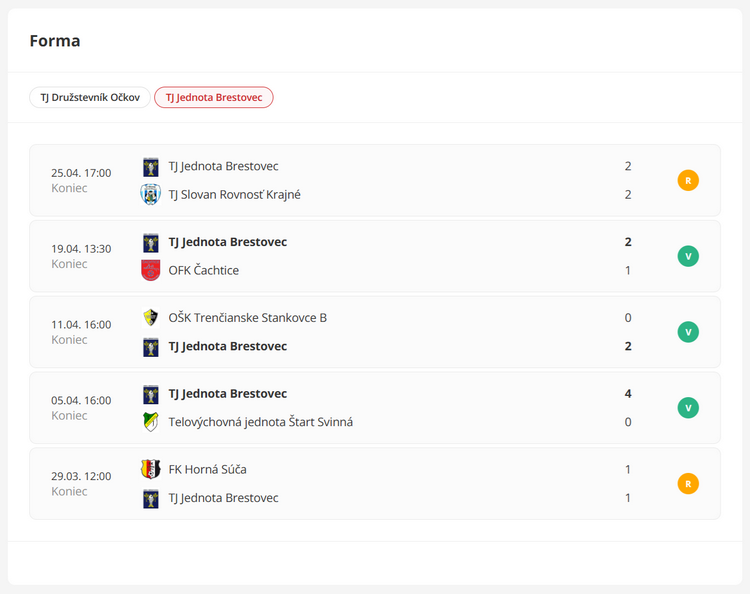Viewport: 750px width, 594px height.
Task: Click Jednota Brestovec crest in 25.04. match
Action: pos(151,167)
